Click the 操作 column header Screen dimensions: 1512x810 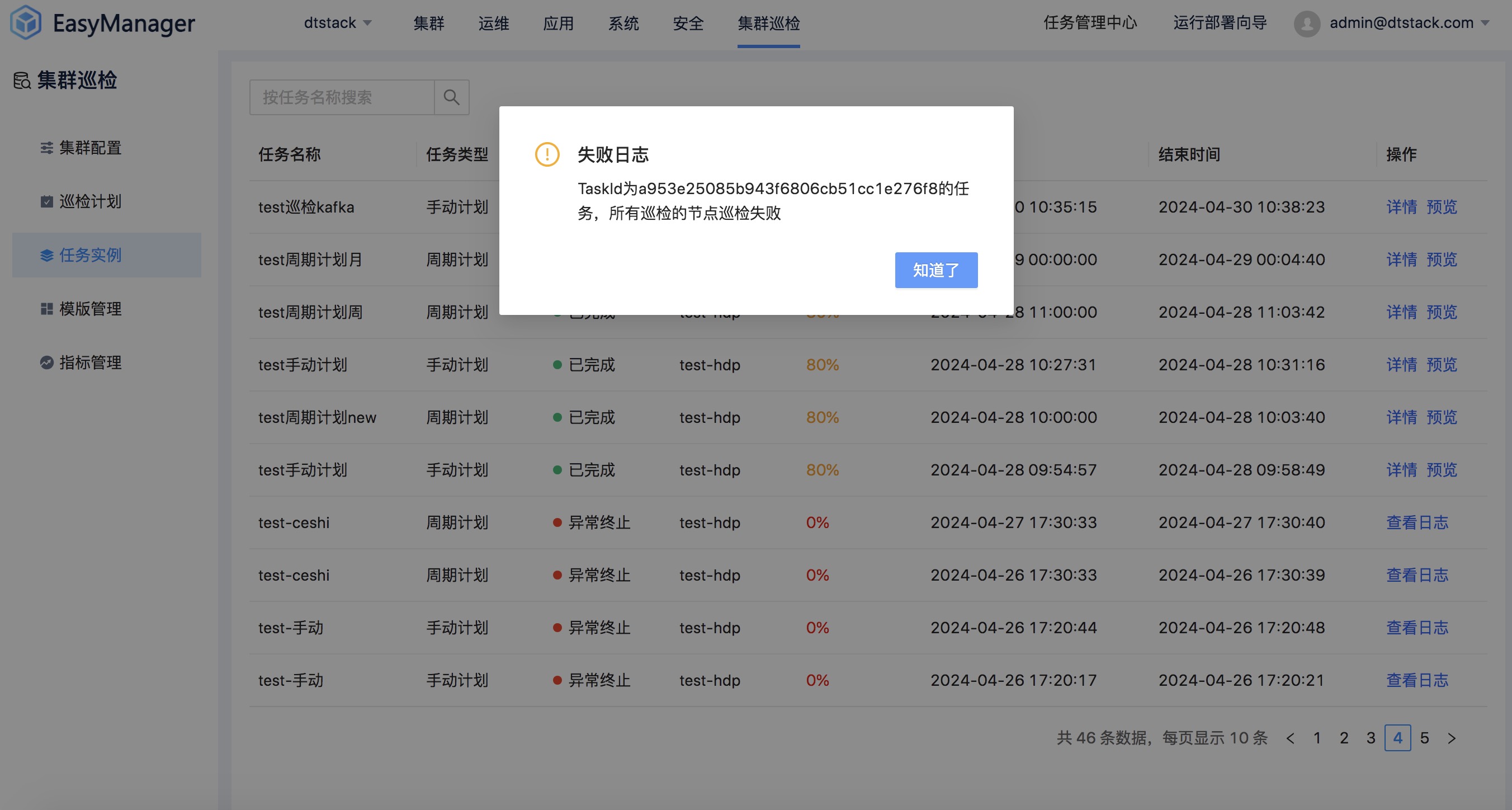(1402, 154)
